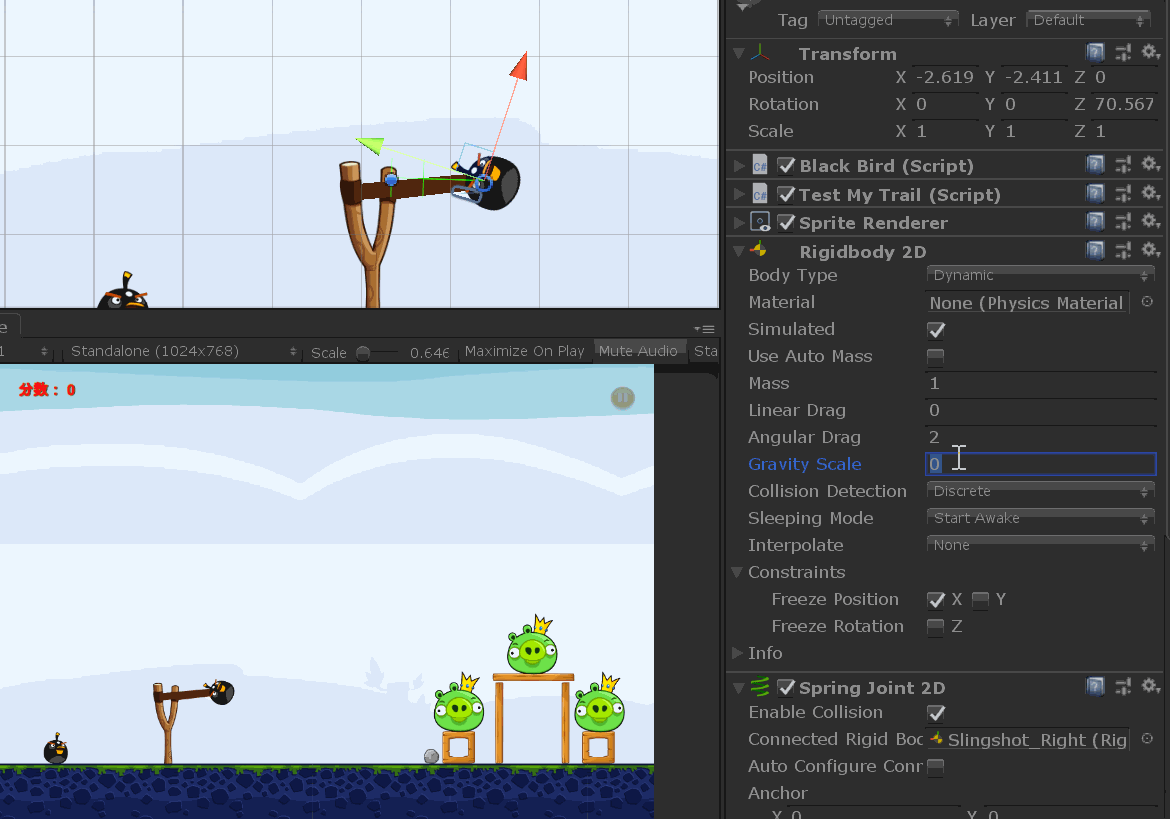
Task: Open Spring Joint 2D gear menu
Action: pyautogui.click(x=1151, y=686)
